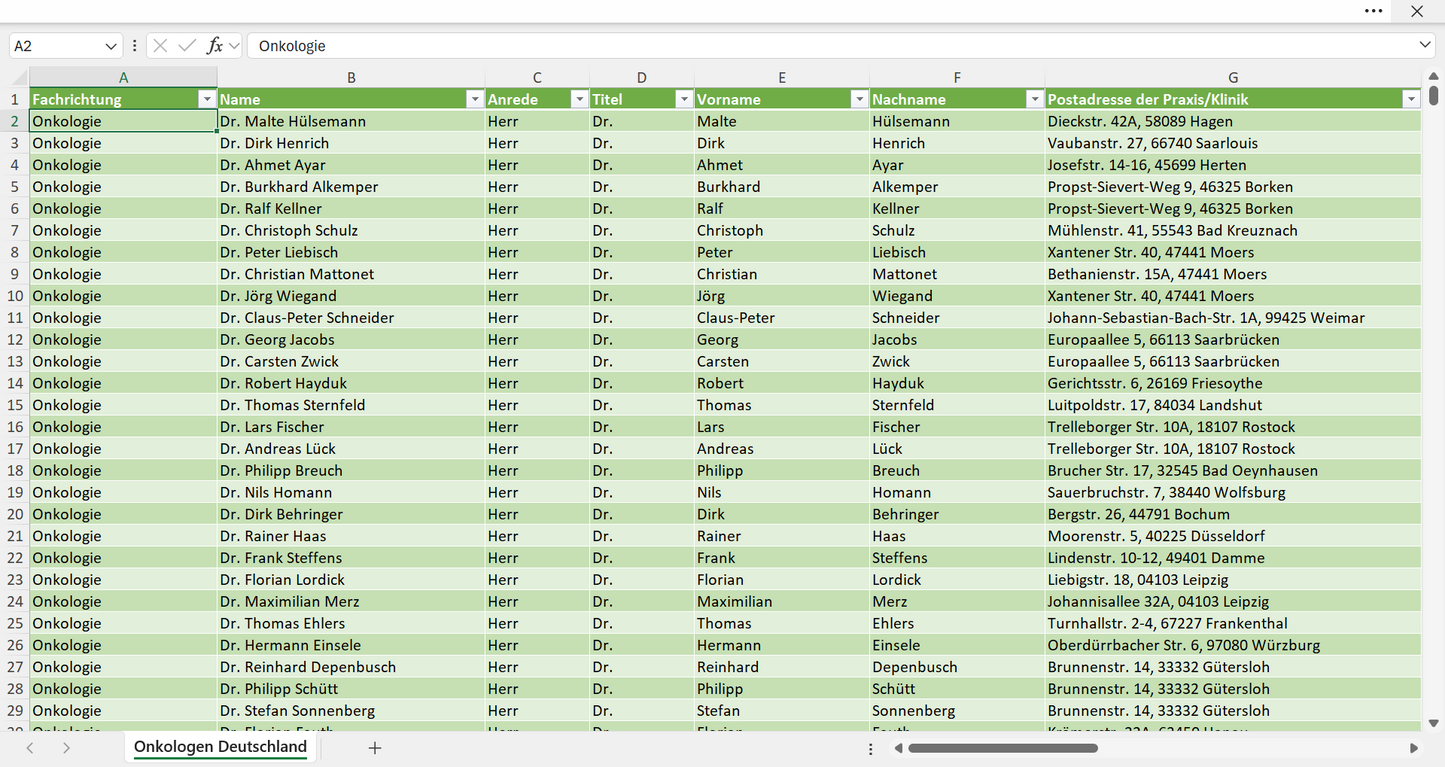Switch to Onkologen Deutschland sheet tab
1445x767 pixels.
pos(220,747)
